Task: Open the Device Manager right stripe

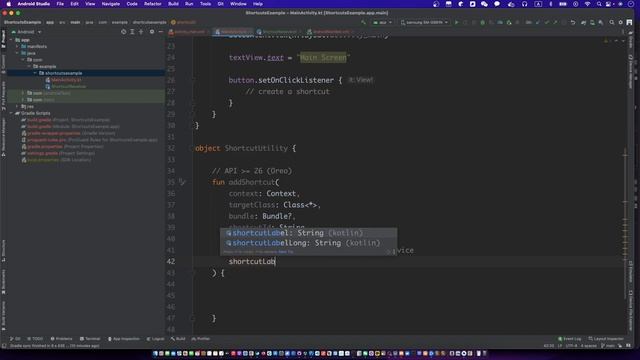Action: (x=631, y=71)
